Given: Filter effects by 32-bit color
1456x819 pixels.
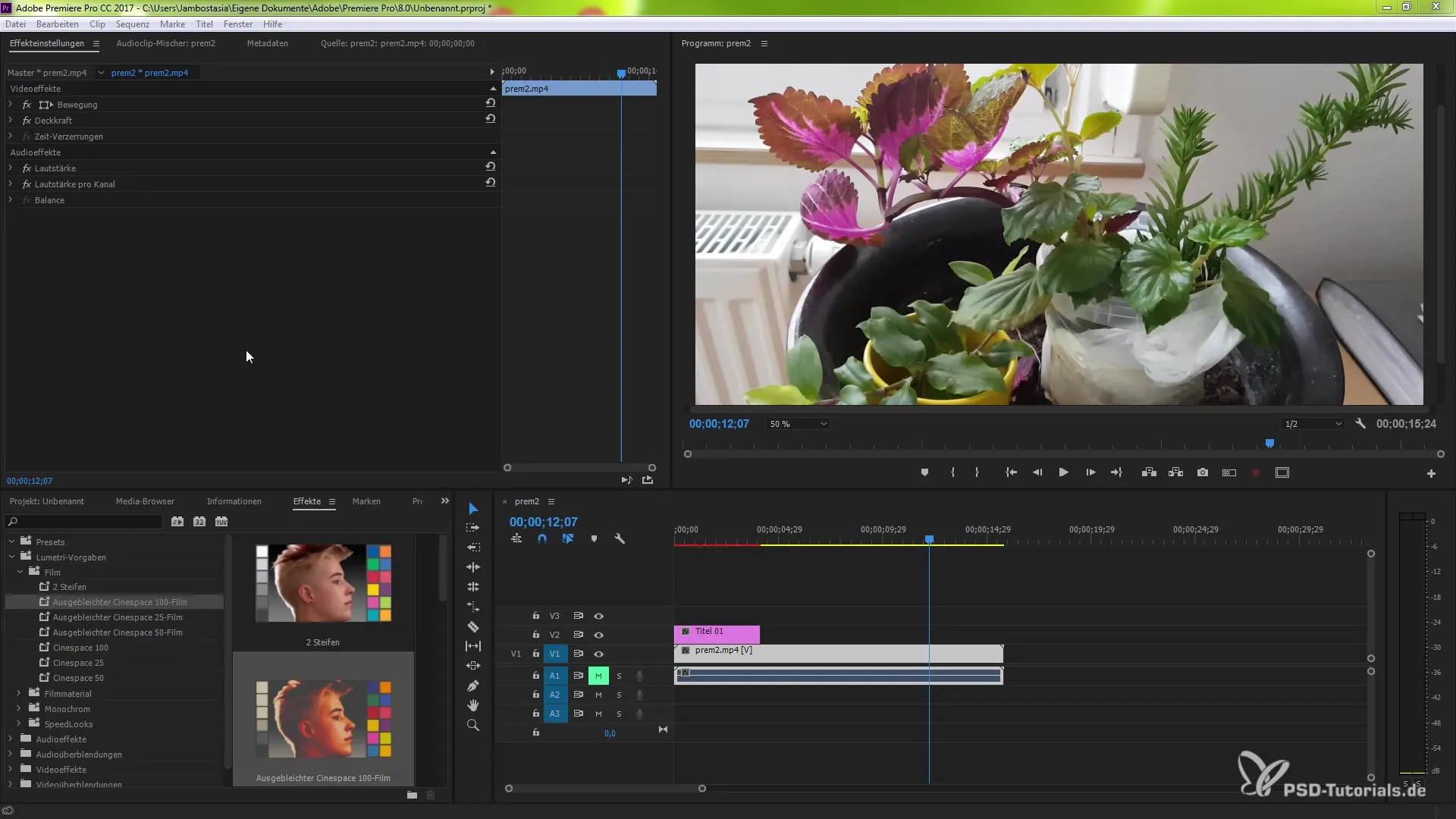Looking at the screenshot, I should 199,522.
